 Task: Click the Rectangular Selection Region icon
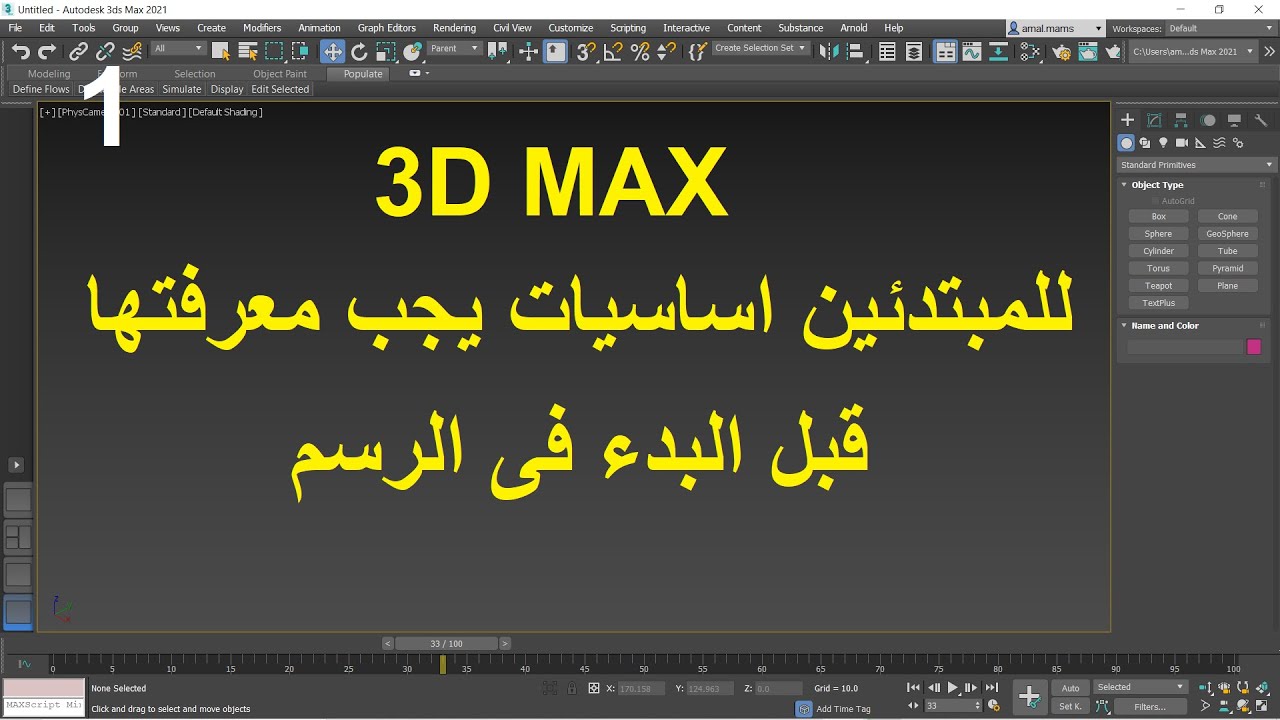pos(274,52)
